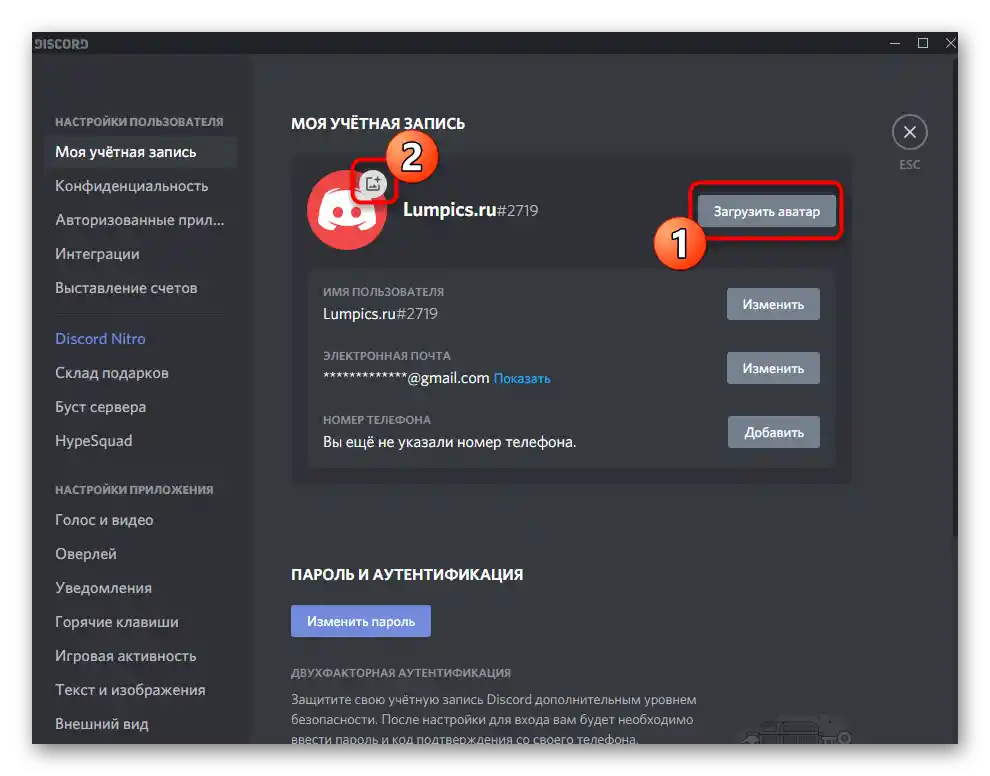Minimize the Discord window
This screenshot has width=990, height=776.
click(895, 44)
